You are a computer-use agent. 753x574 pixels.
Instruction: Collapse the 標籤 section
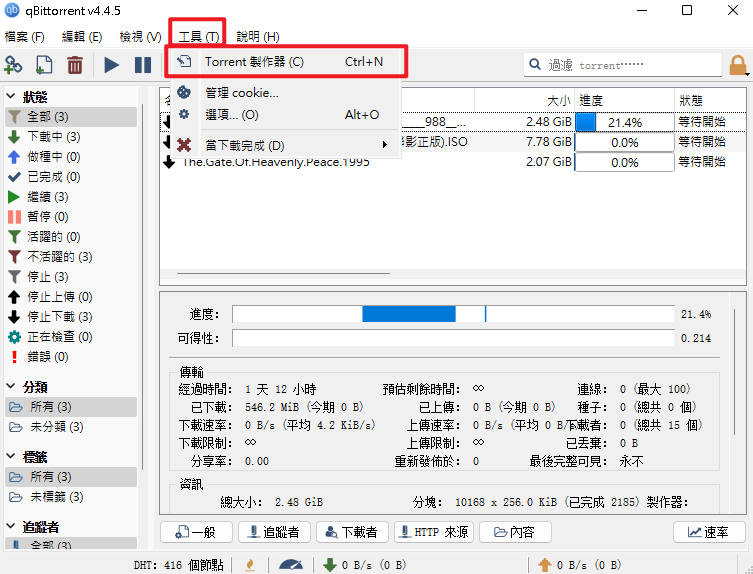[11, 456]
